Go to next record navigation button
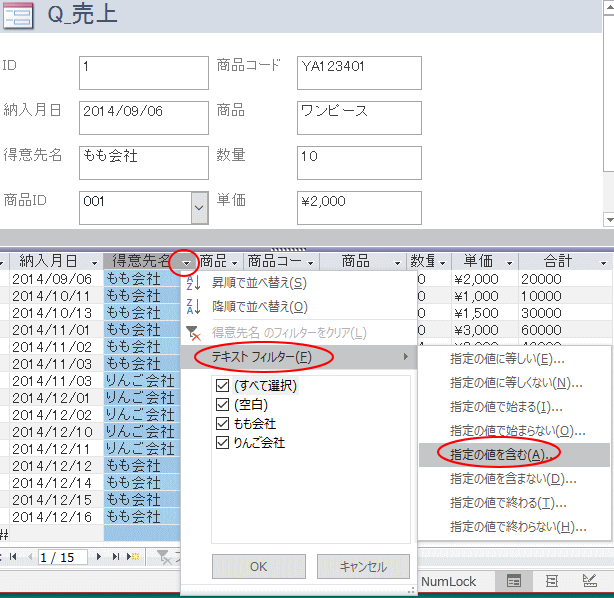The height and width of the screenshot is (598, 614). pos(99,556)
